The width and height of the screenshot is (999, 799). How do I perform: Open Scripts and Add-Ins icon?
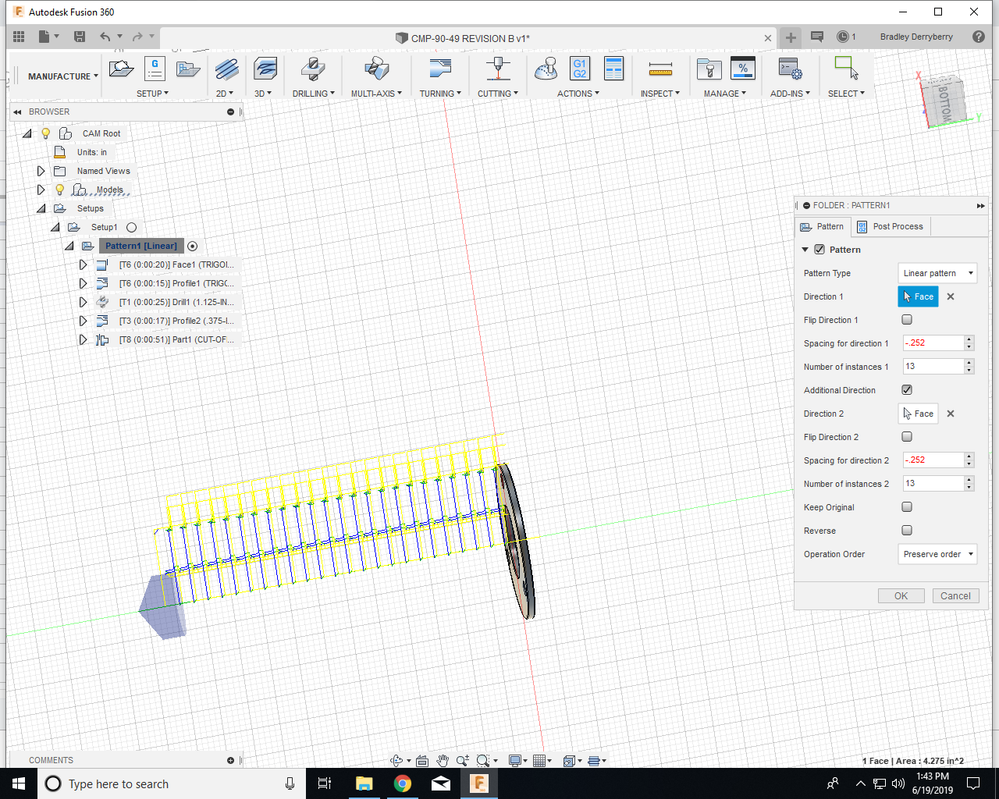790,68
